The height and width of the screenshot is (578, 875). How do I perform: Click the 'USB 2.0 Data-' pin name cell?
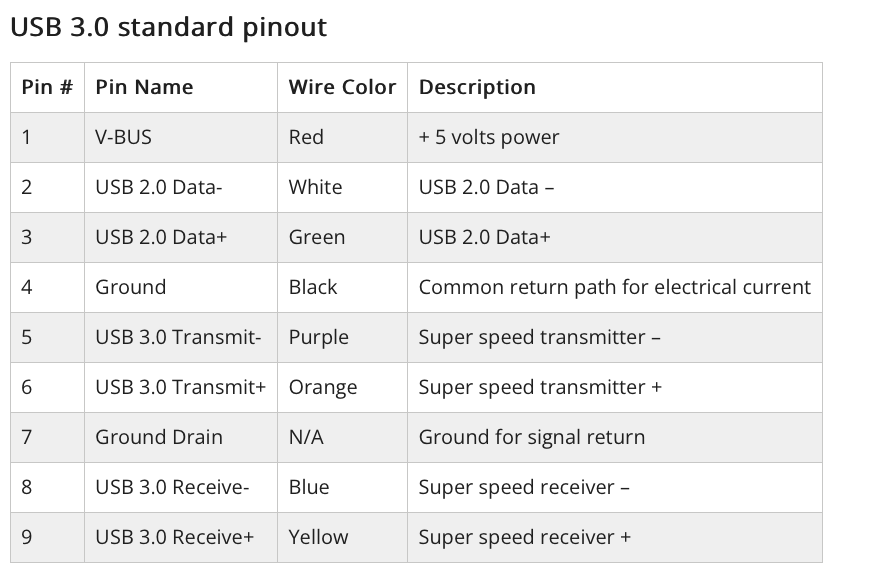point(181,187)
